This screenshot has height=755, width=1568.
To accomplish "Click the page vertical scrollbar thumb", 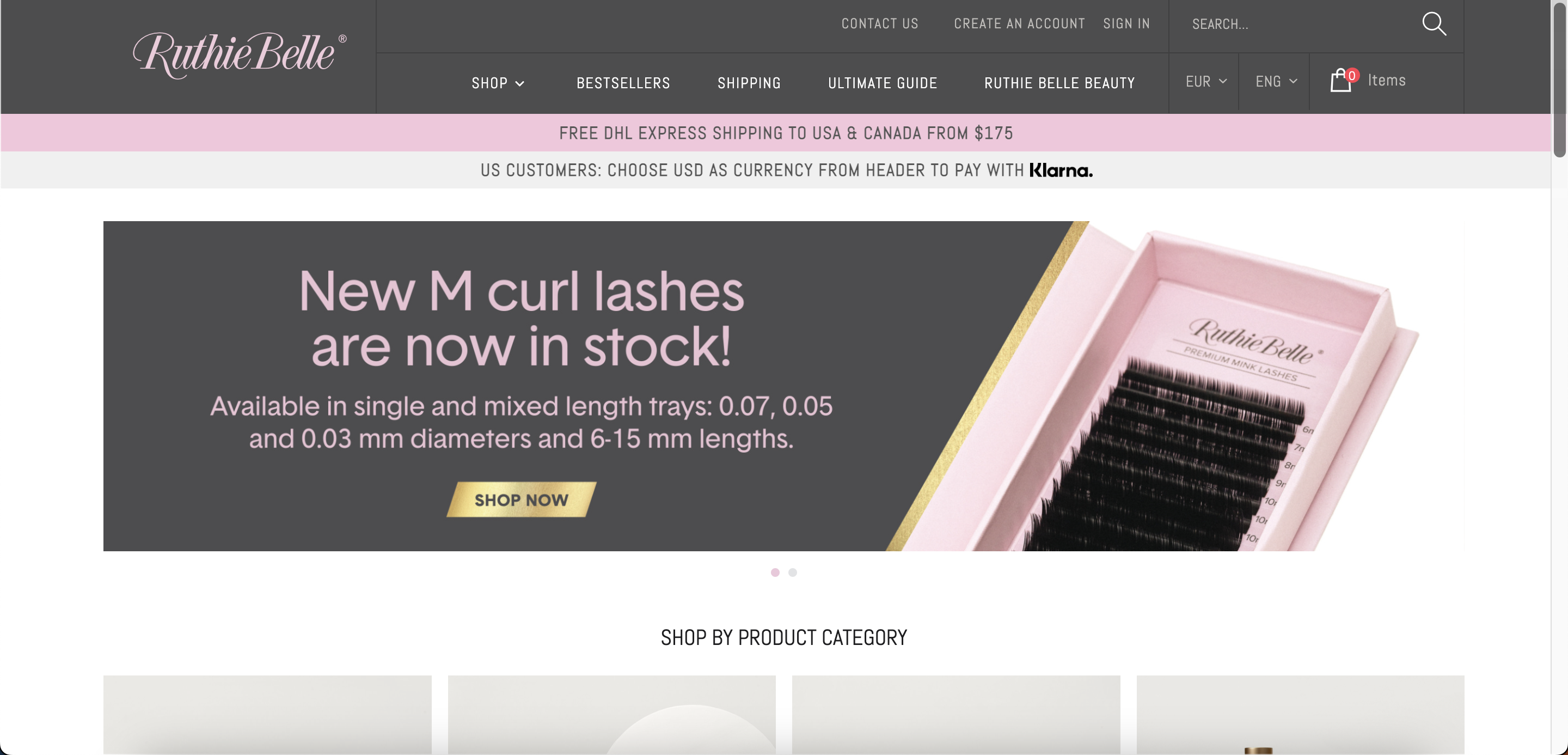I will pyautogui.click(x=1559, y=79).
